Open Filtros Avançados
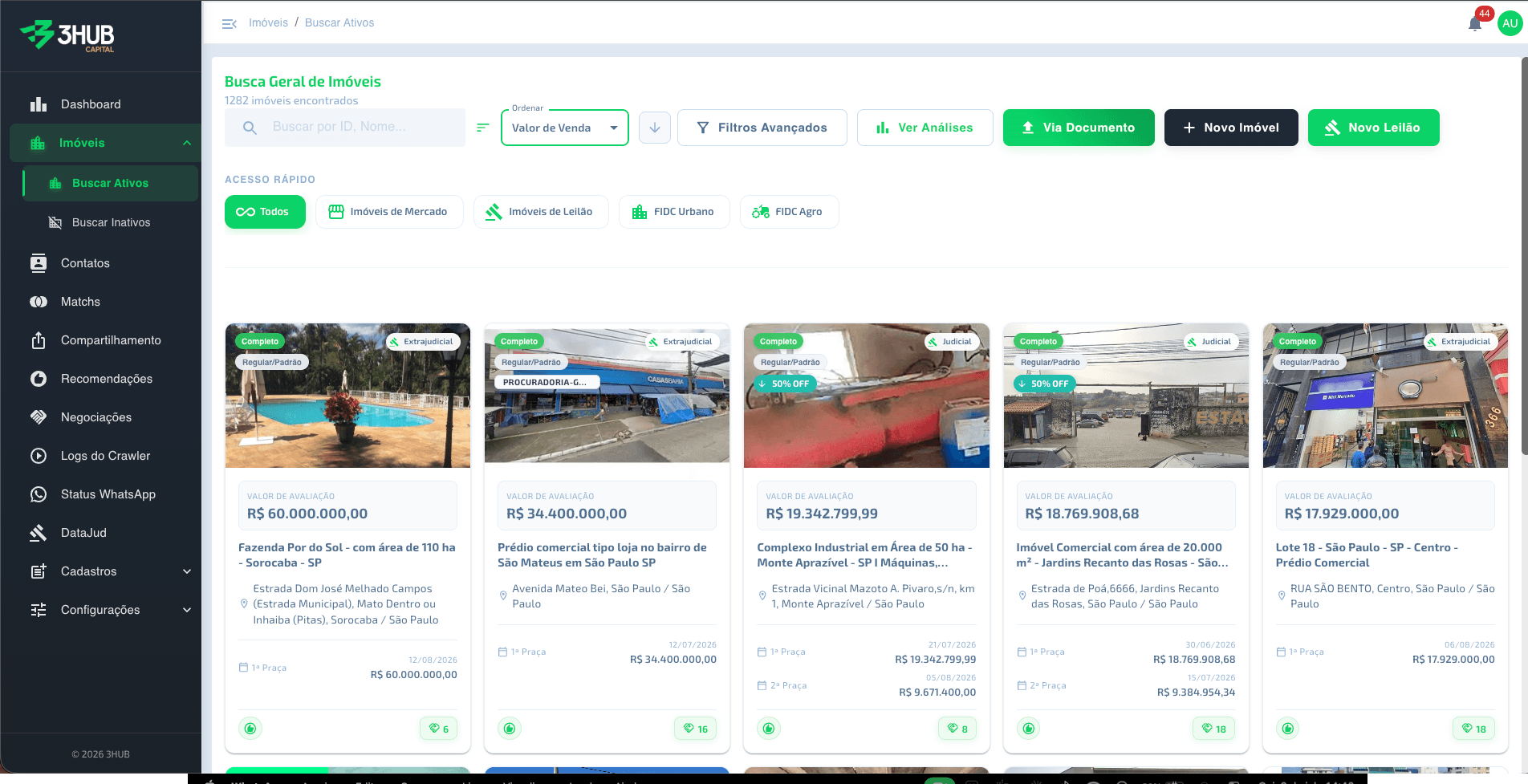The width and height of the screenshot is (1528, 784). tap(762, 128)
